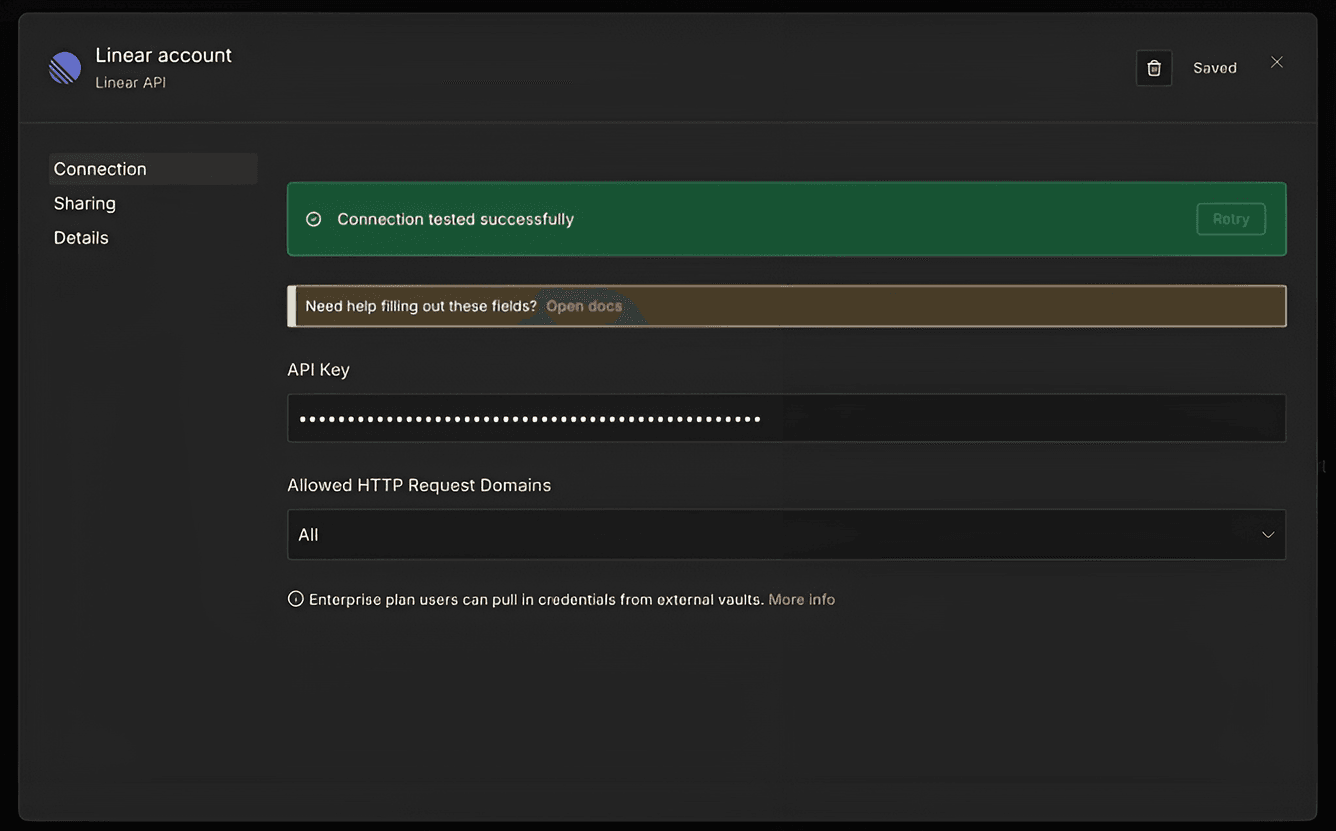Open the Connection tab
The width and height of the screenshot is (1336, 831).
pyautogui.click(x=153, y=169)
